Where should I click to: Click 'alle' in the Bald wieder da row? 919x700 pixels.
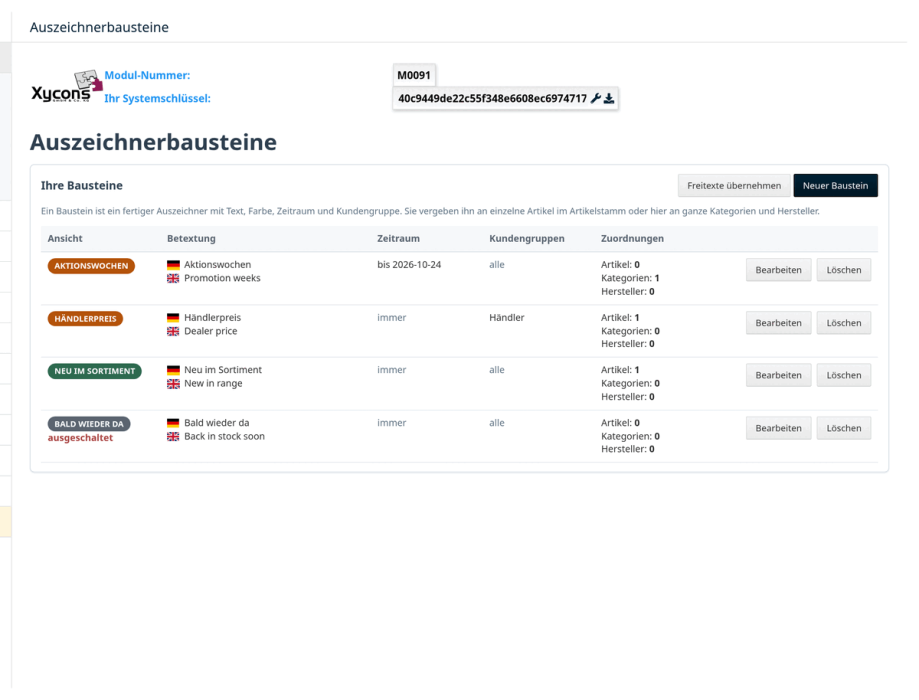pos(497,423)
